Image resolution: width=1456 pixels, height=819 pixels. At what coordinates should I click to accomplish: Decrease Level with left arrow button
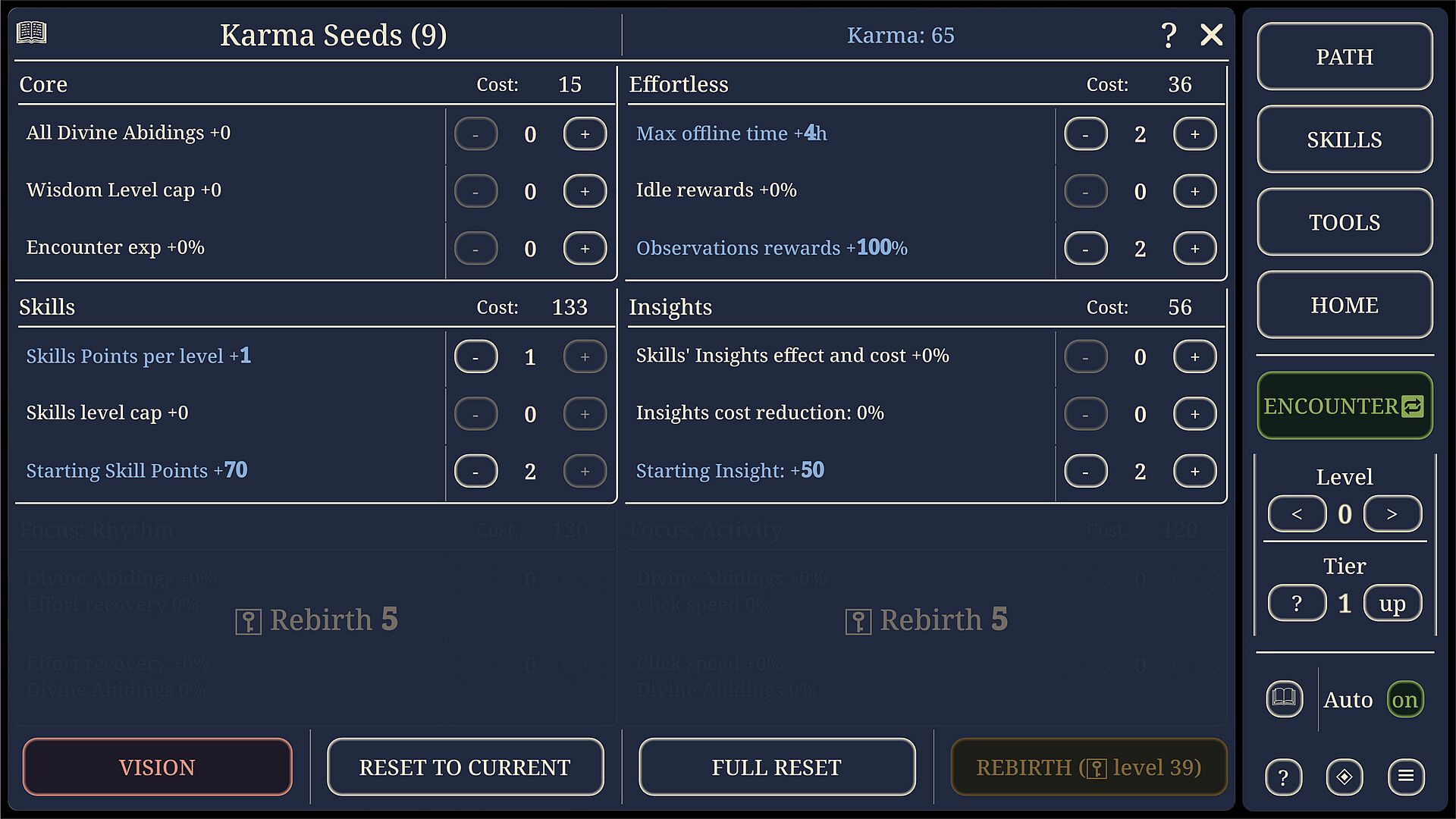click(1297, 514)
